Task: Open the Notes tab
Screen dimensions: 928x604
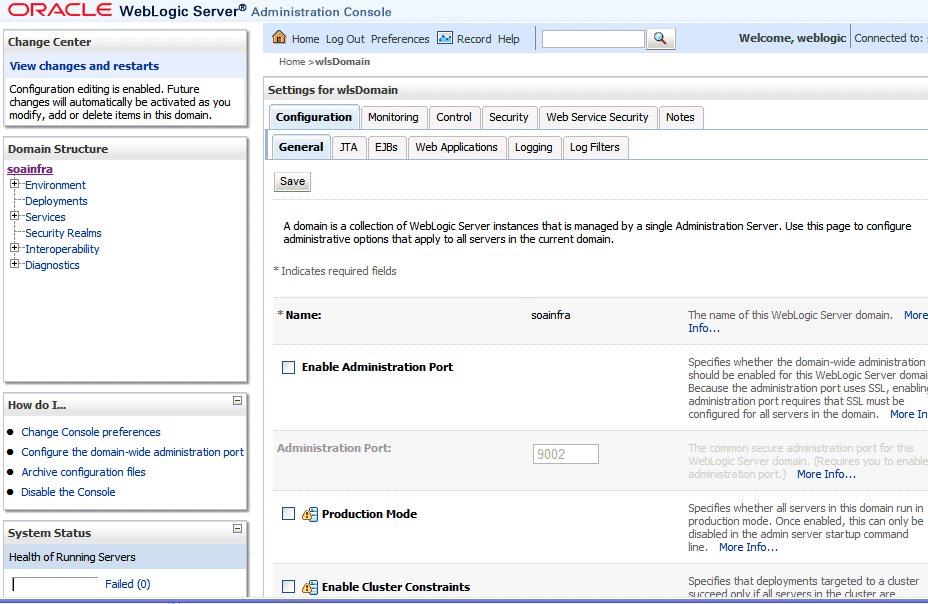Action: [680, 117]
